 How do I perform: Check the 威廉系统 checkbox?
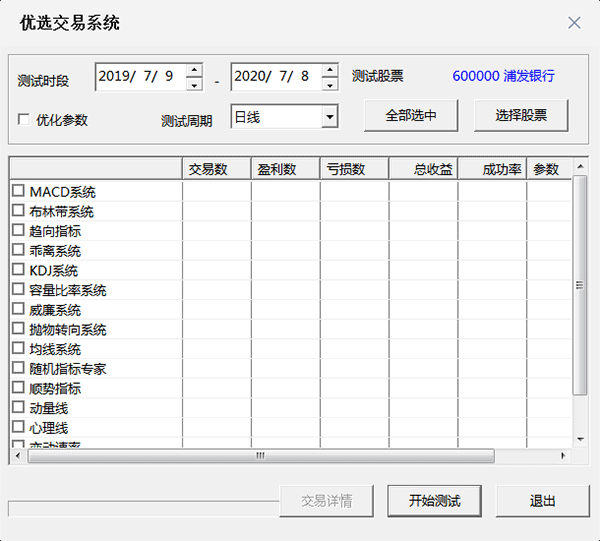click(x=18, y=308)
